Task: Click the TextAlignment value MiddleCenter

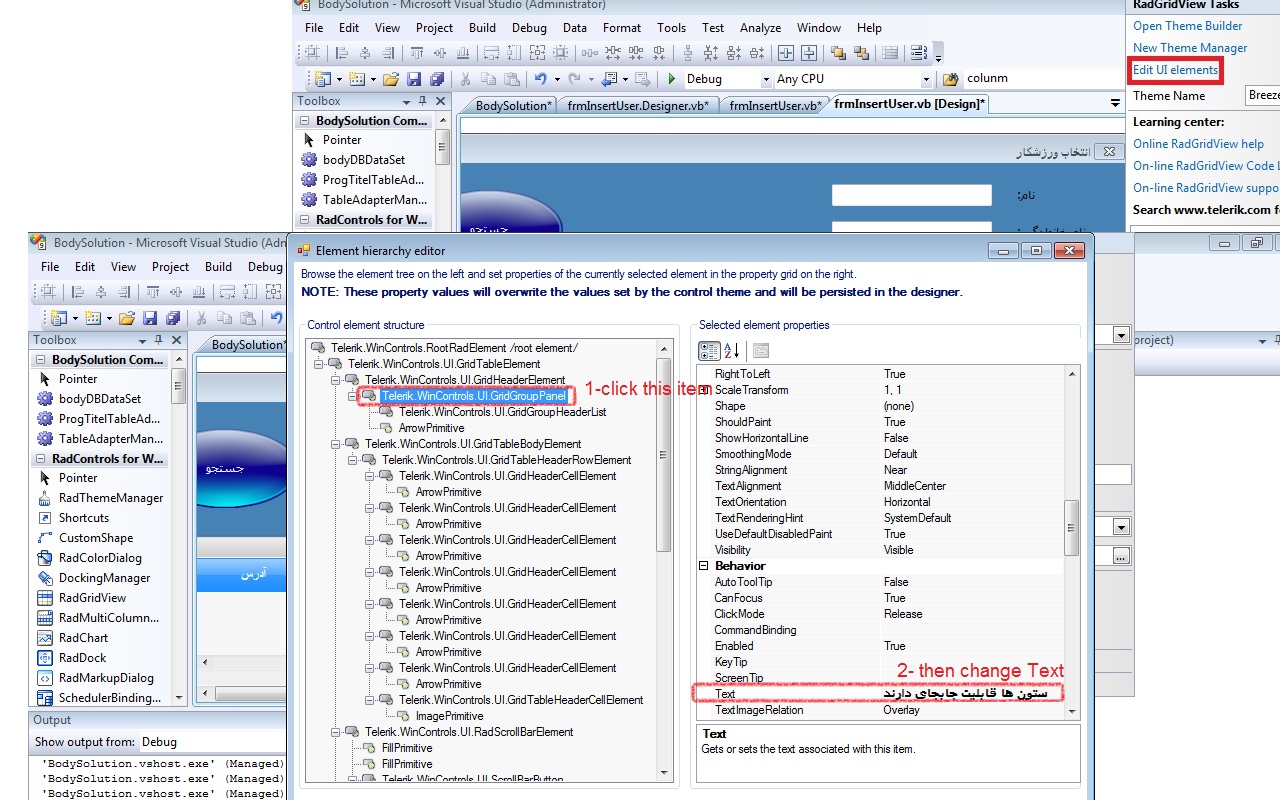Action: (915, 486)
